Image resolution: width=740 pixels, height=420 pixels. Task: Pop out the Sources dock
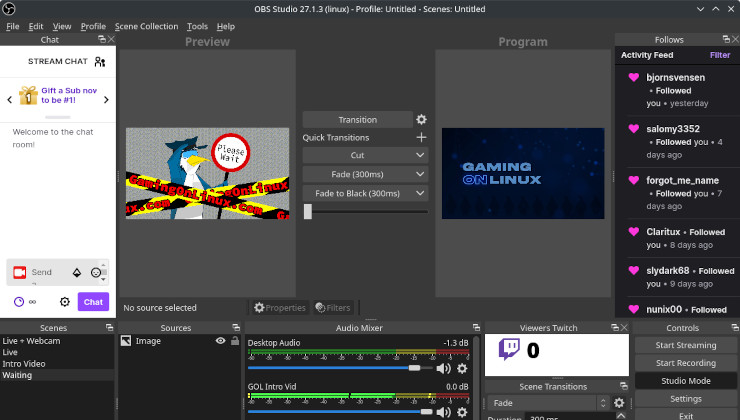point(236,328)
